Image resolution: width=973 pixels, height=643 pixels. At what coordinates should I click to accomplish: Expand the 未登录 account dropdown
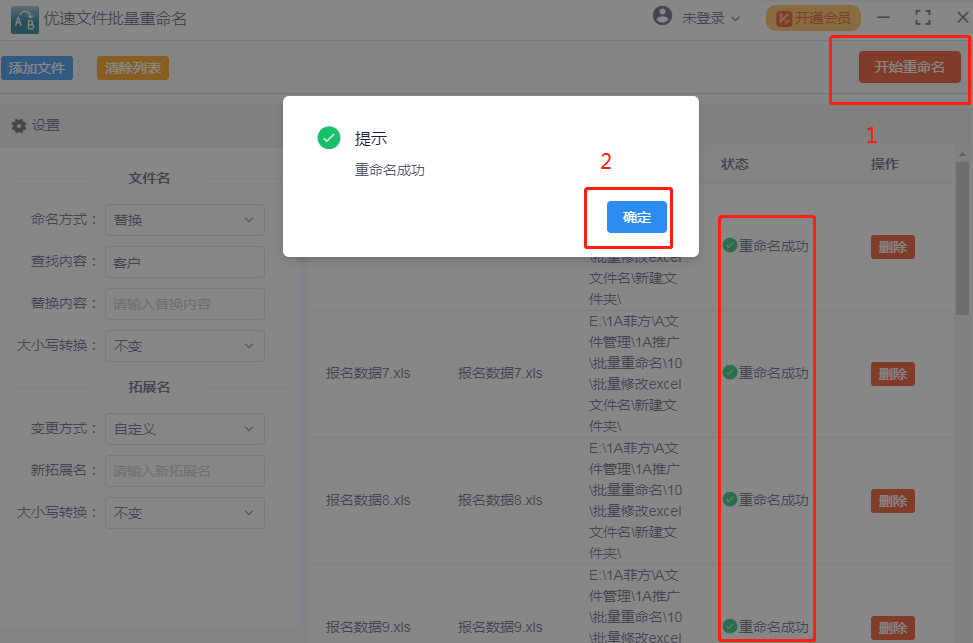[711, 19]
